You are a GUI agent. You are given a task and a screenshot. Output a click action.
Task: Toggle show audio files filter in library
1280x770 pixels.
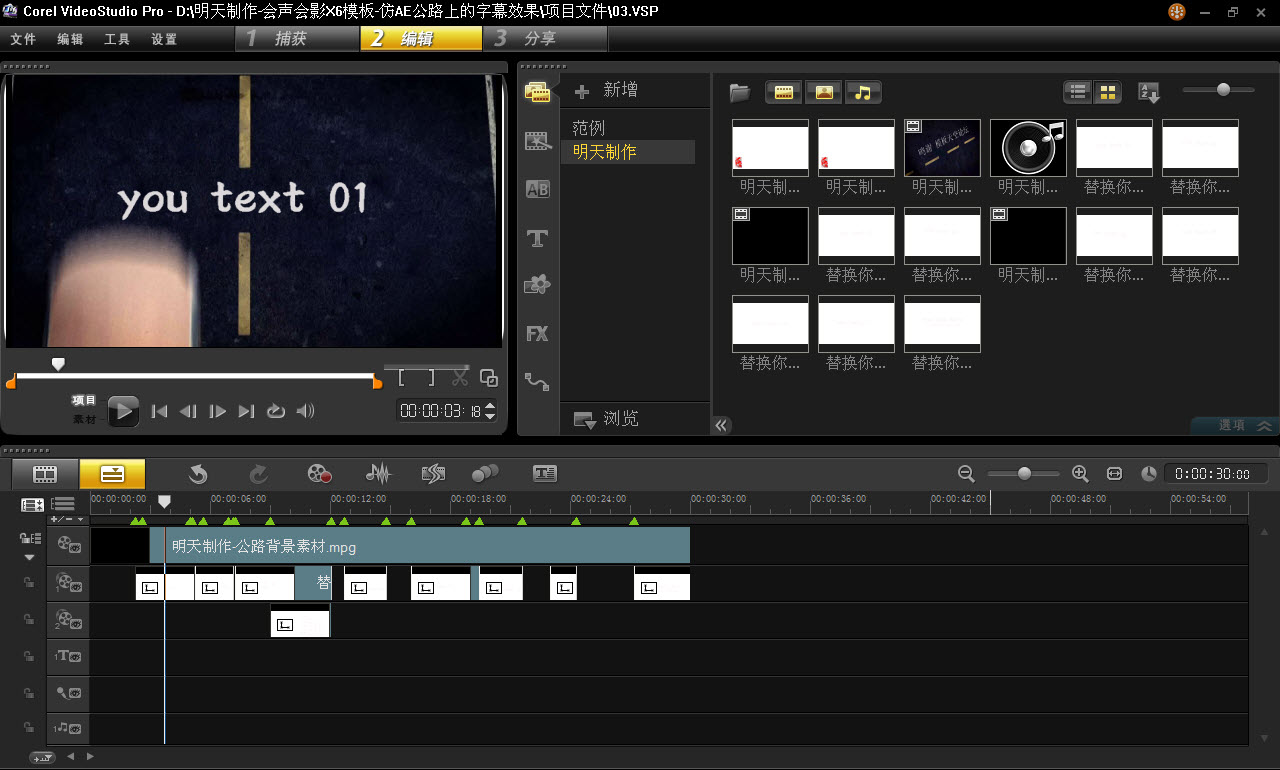pyautogui.click(x=863, y=93)
